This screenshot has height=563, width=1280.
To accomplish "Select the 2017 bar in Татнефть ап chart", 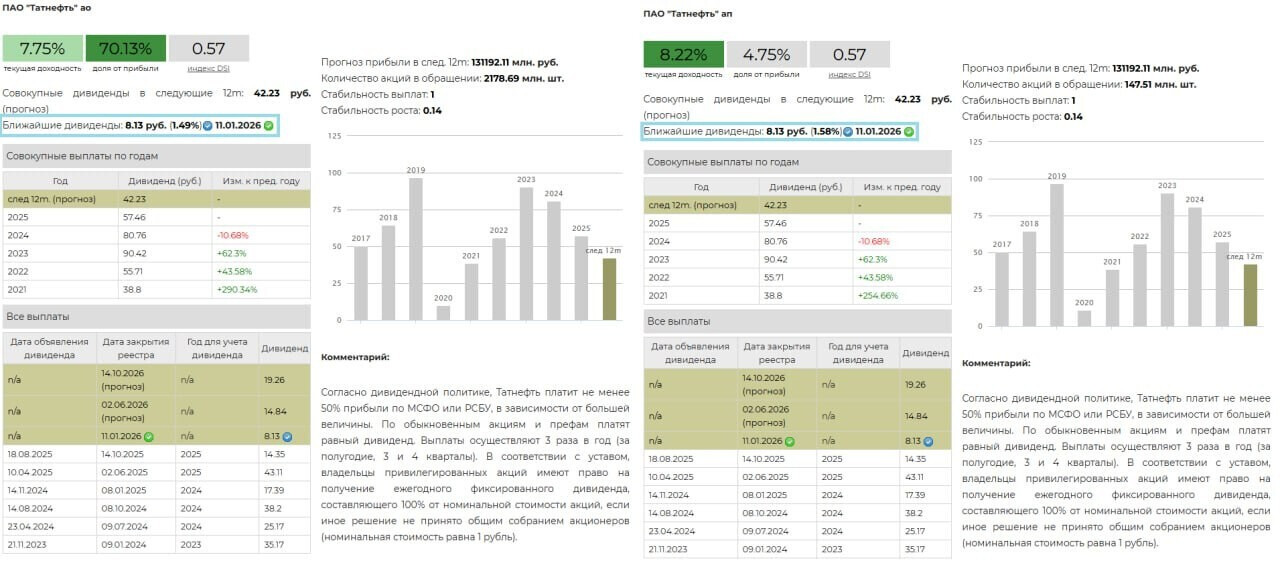I will [1002, 289].
